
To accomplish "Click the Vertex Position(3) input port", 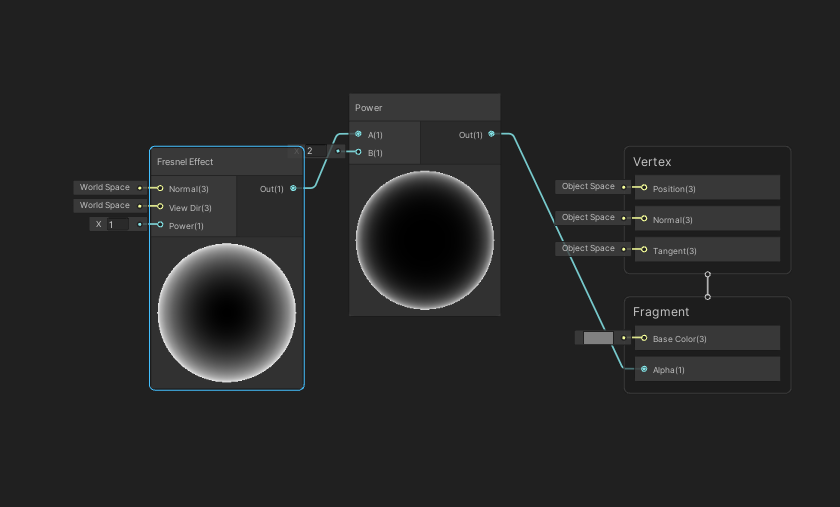I will (x=644, y=188).
